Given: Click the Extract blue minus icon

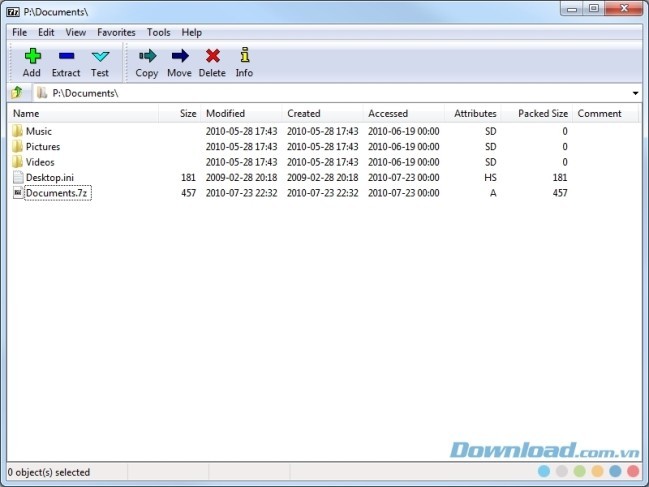Looking at the screenshot, I should point(66,56).
